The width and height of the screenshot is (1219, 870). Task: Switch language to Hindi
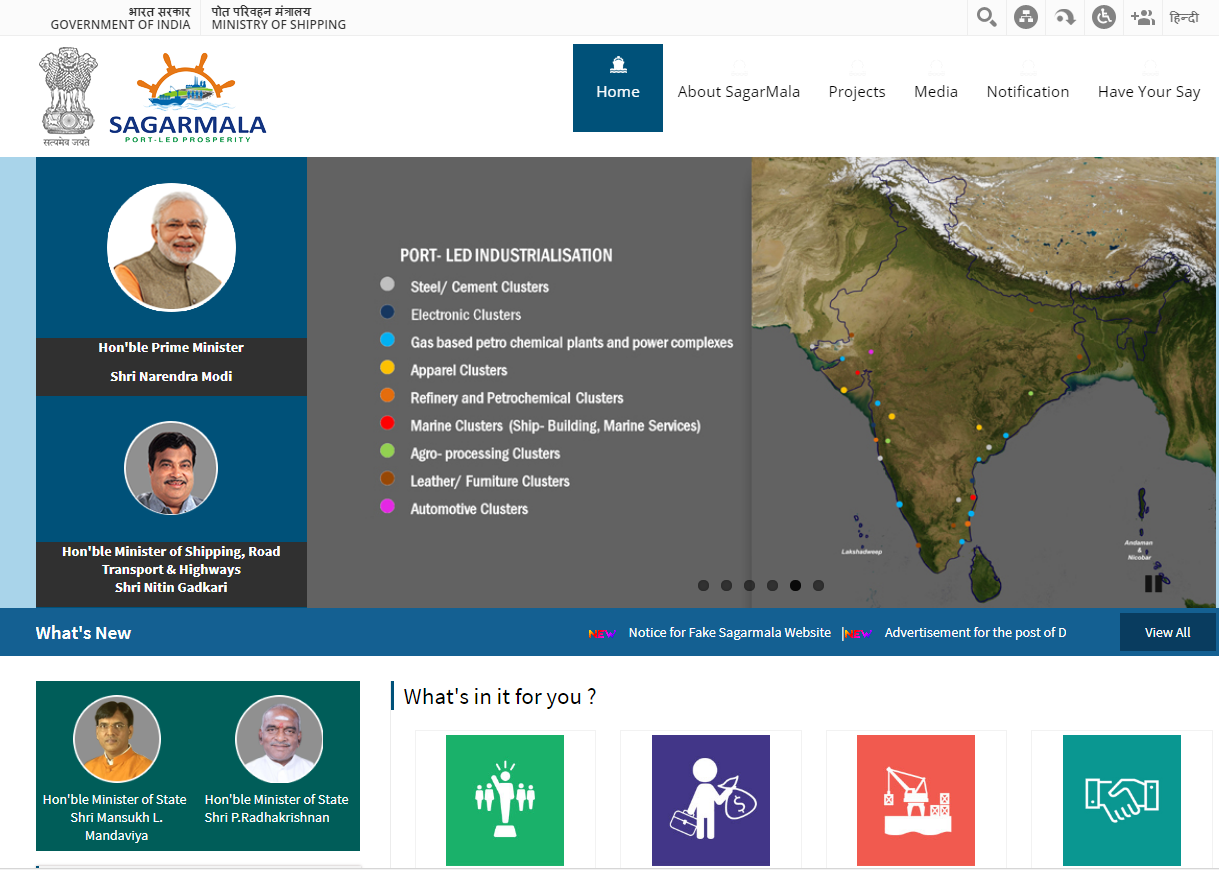click(1184, 17)
